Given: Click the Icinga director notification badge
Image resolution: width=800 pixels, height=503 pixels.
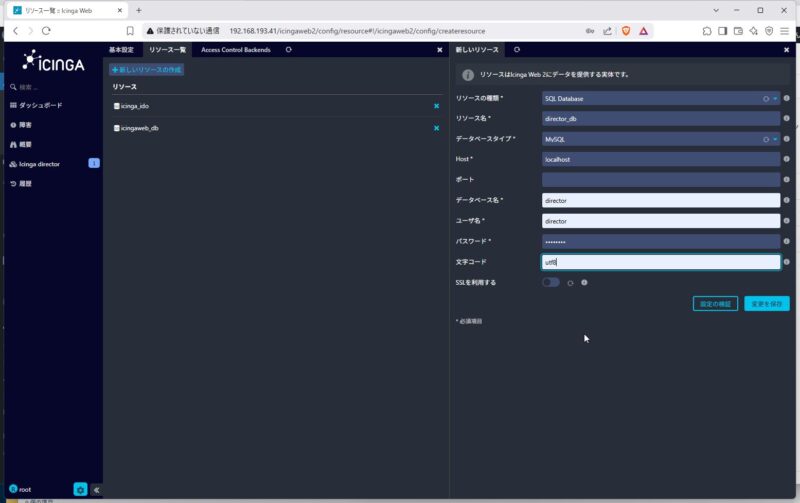Looking at the screenshot, I should [x=94, y=163].
